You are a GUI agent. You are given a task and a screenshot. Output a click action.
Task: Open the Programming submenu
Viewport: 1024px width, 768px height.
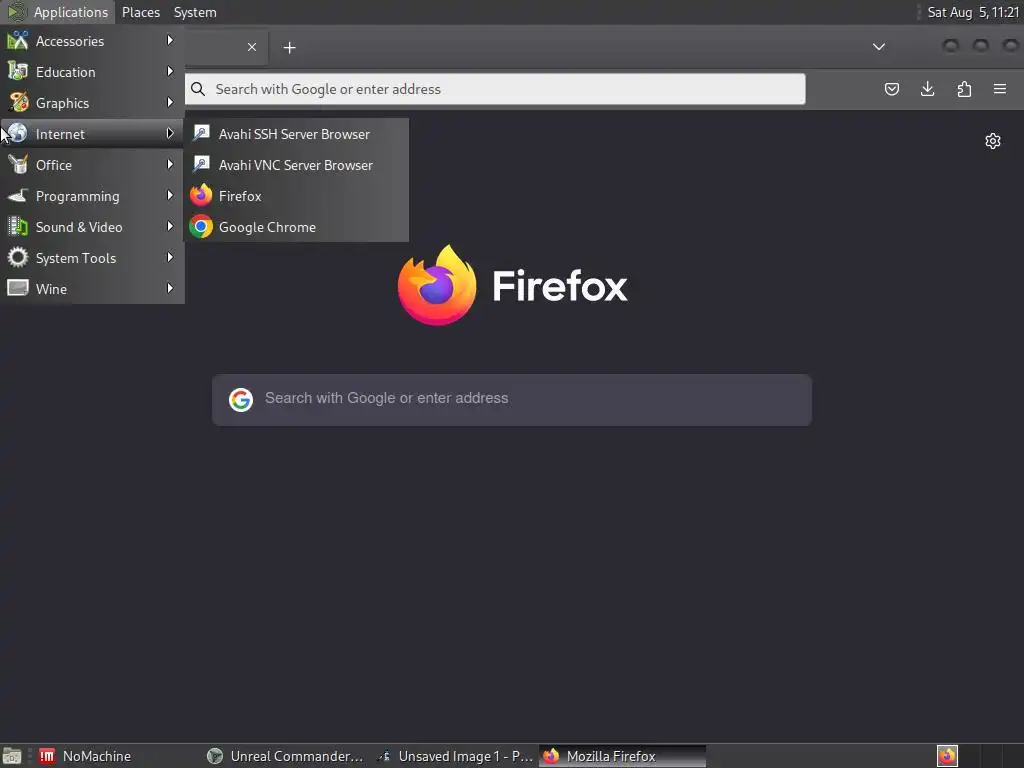[x=92, y=196]
